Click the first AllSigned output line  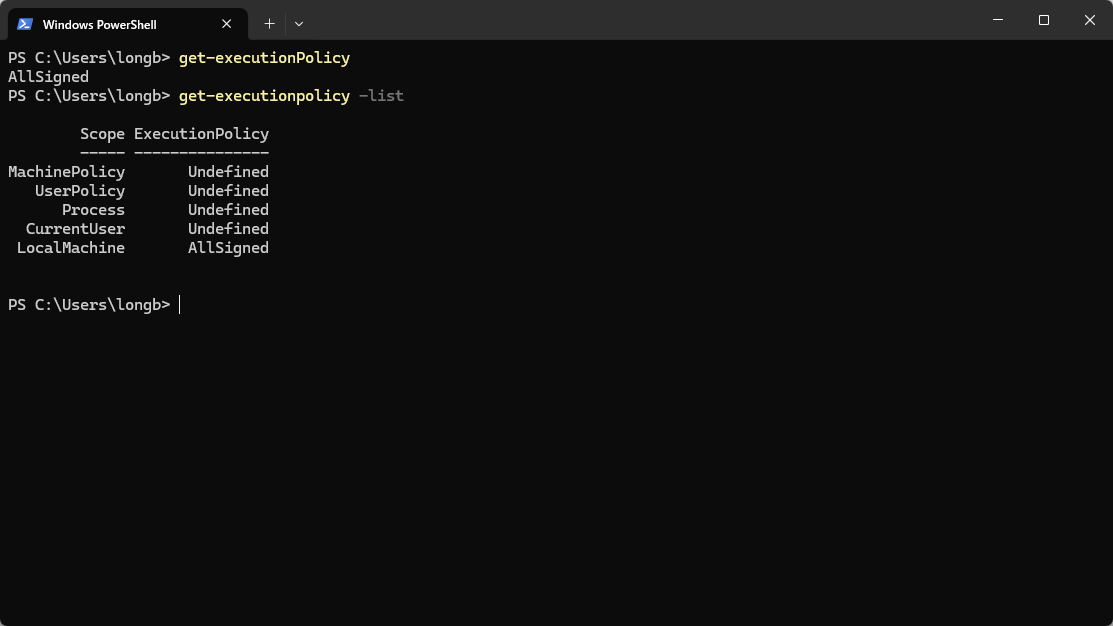point(48,77)
